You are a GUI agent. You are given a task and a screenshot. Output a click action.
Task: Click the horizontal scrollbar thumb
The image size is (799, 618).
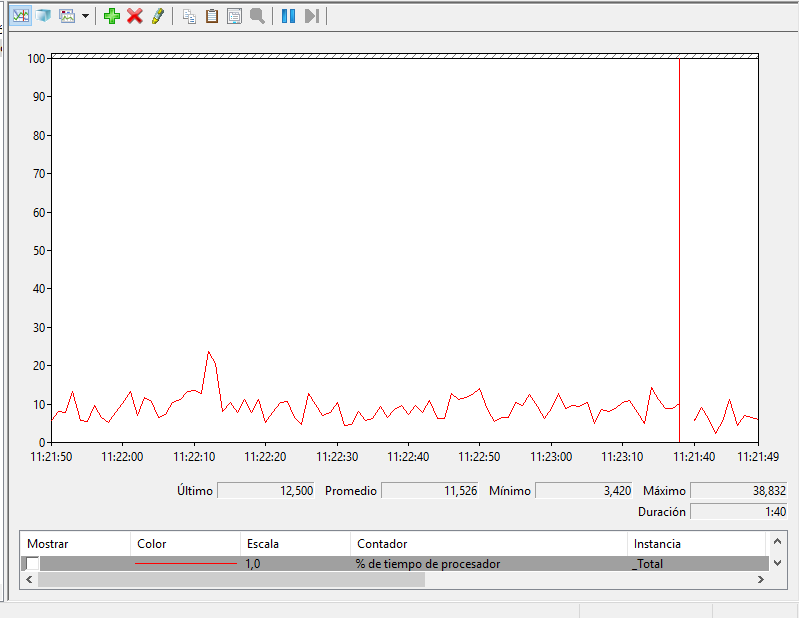231,579
